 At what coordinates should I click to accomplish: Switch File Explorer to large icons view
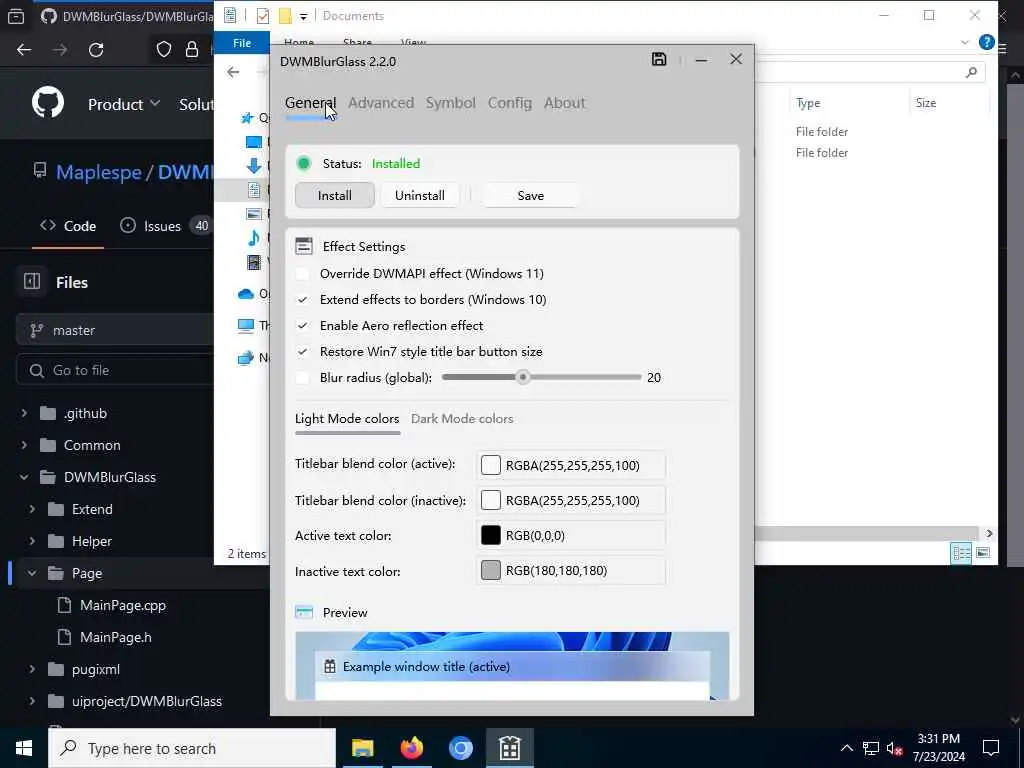pos(983,553)
